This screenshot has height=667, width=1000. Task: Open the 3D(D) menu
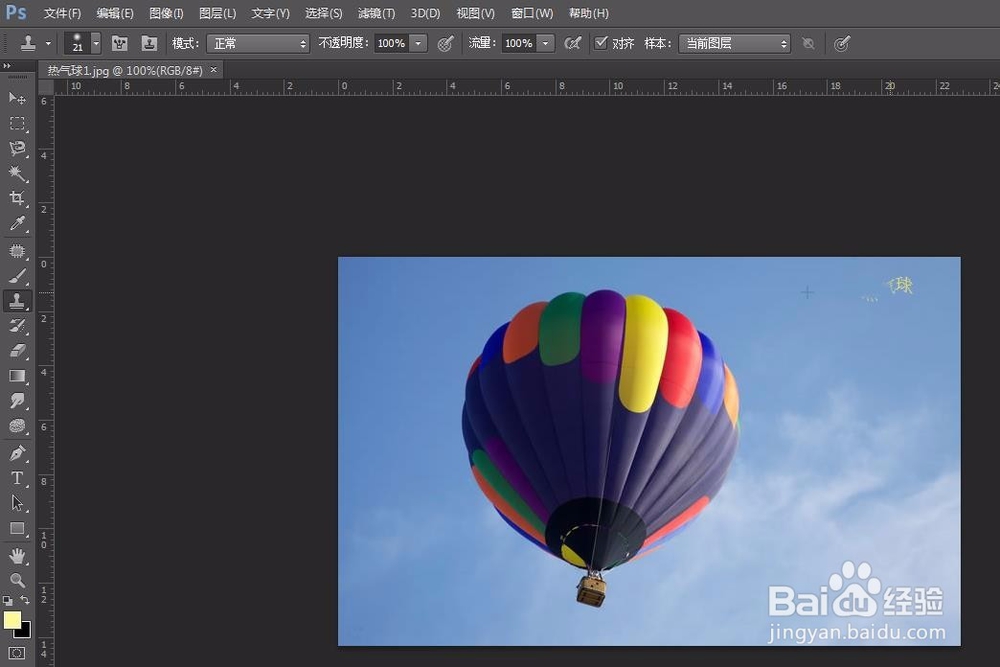click(x=425, y=13)
